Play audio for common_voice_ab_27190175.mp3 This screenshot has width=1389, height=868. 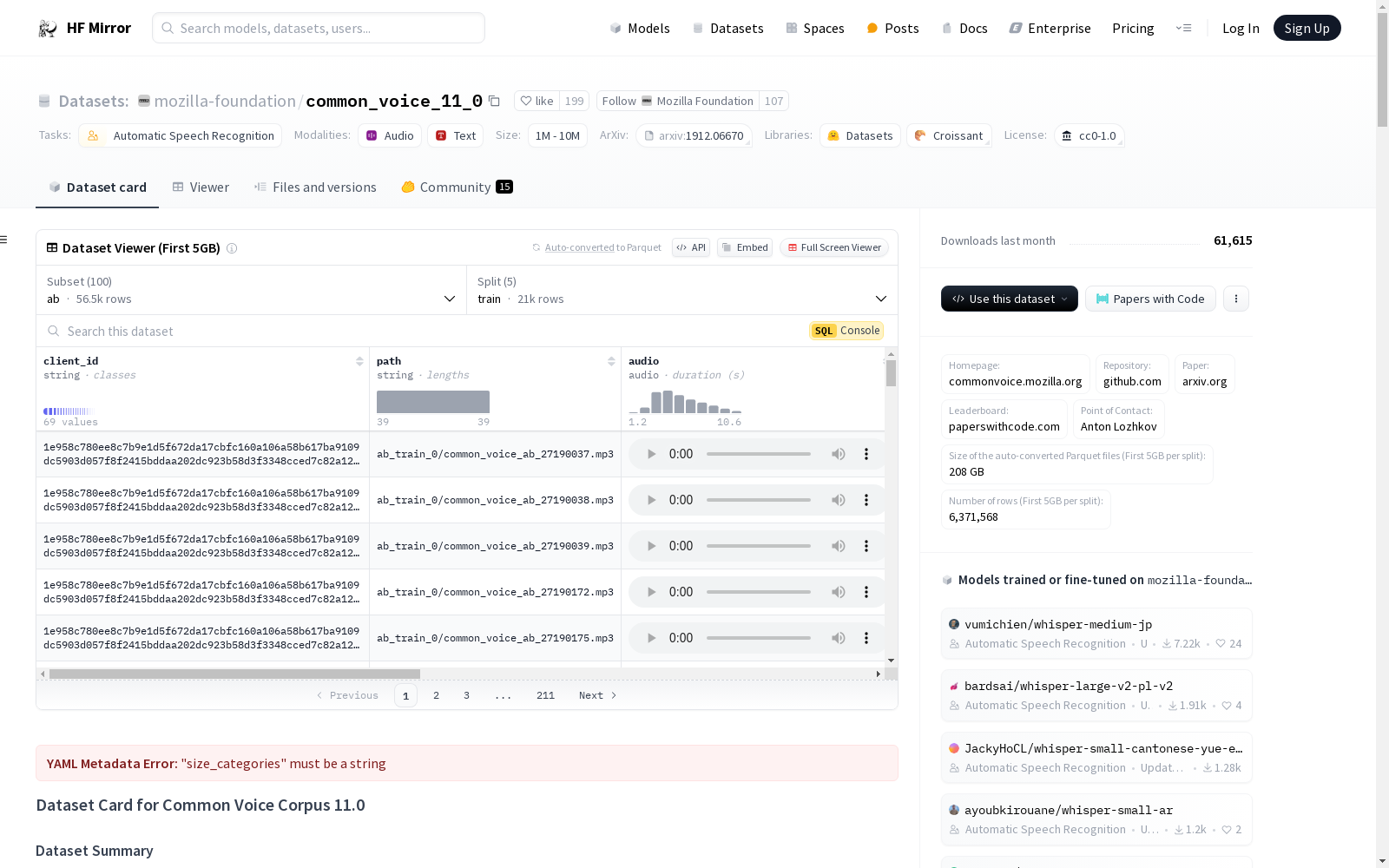pyautogui.click(x=651, y=638)
